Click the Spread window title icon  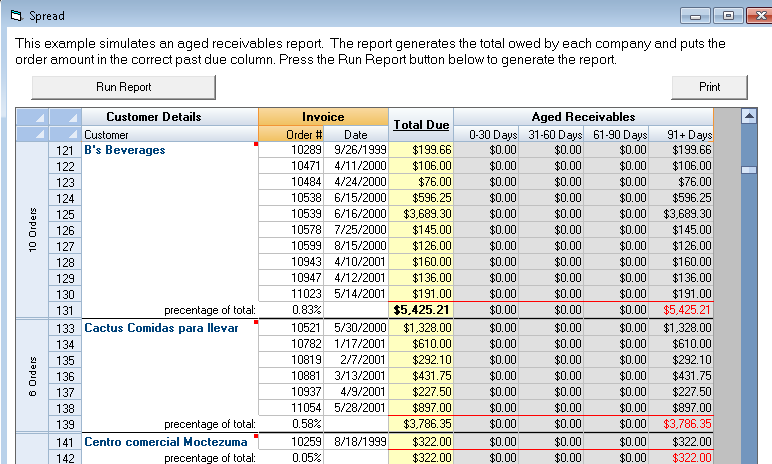click(17, 16)
